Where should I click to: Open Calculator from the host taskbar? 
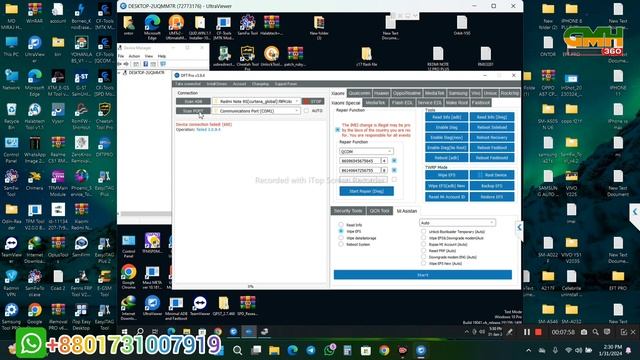tap(347, 350)
